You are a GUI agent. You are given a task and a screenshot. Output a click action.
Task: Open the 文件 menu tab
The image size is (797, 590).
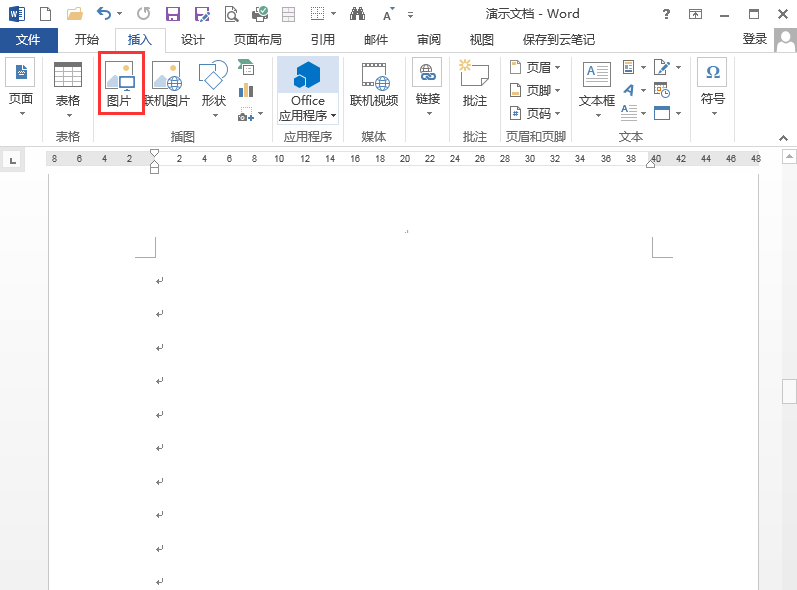point(28,40)
